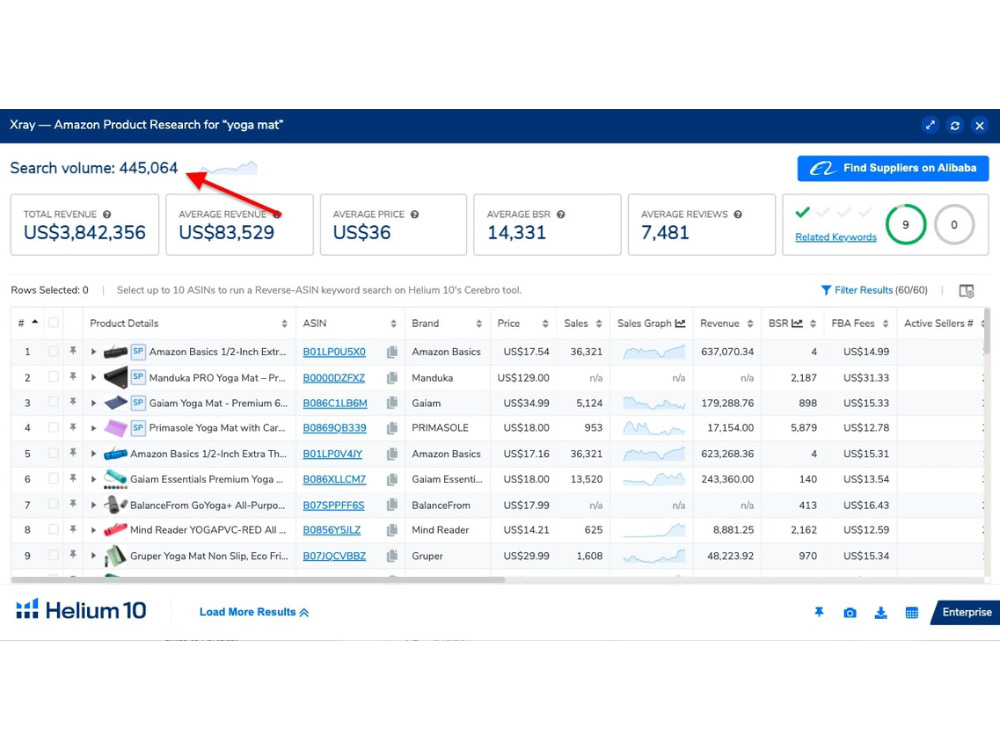Open ASIN link B07SPPFF6S
Image resolution: width=1000 pixels, height=750 pixels.
point(334,505)
